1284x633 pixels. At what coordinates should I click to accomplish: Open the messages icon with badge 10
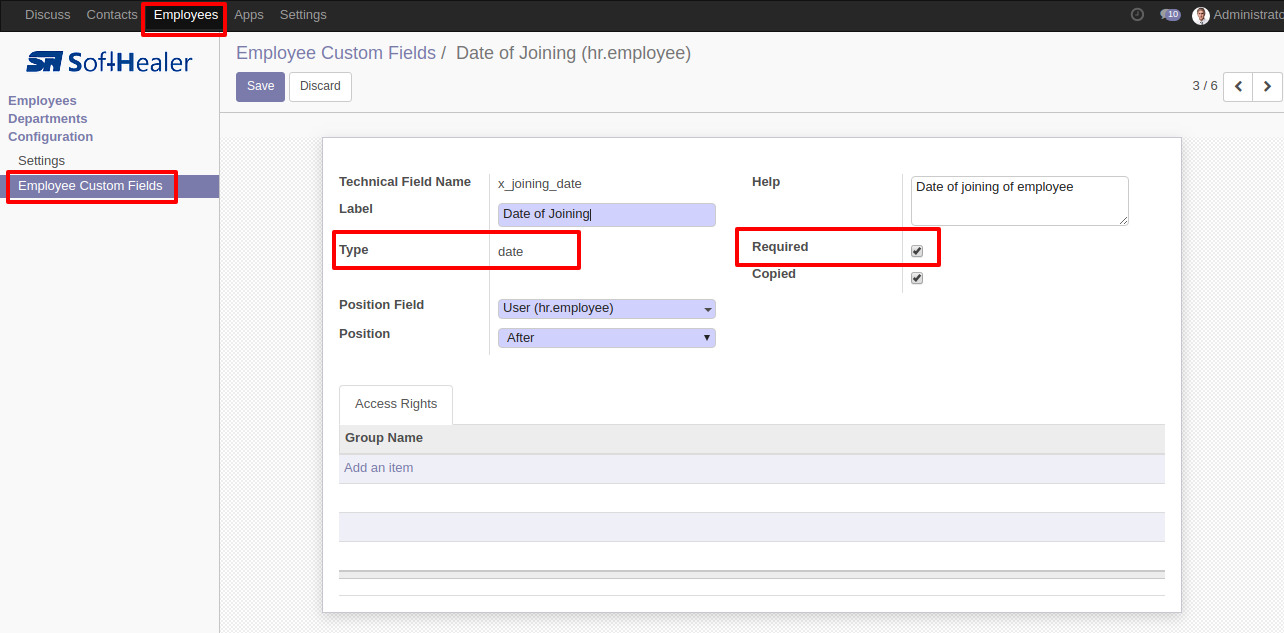(x=1170, y=15)
